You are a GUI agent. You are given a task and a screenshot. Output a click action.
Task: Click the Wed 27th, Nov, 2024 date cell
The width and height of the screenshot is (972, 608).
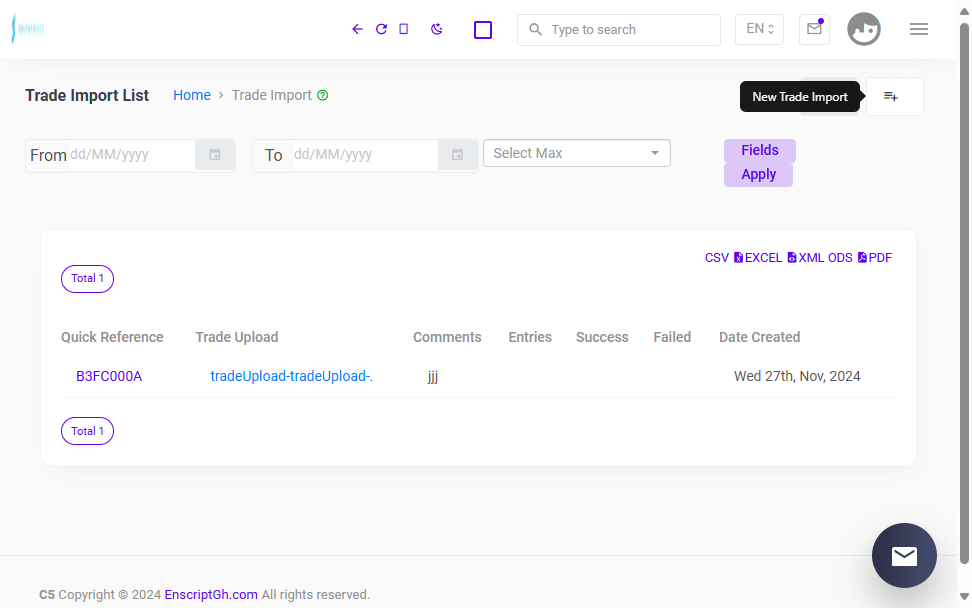click(797, 376)
